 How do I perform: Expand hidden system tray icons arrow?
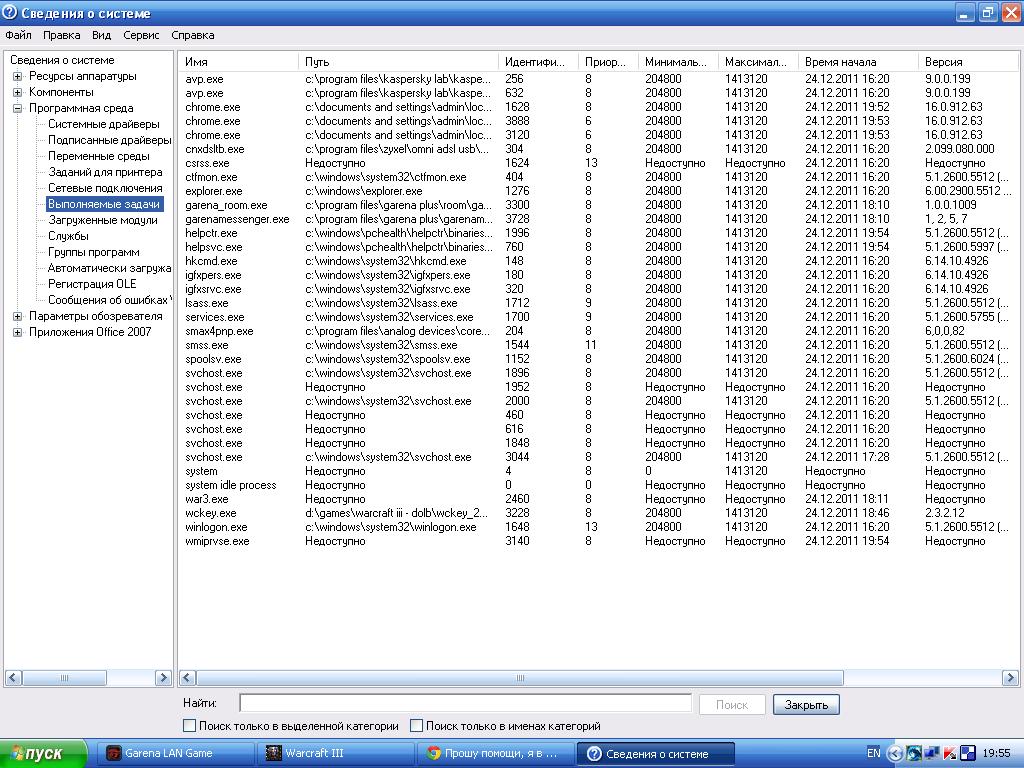coord(895,753)
